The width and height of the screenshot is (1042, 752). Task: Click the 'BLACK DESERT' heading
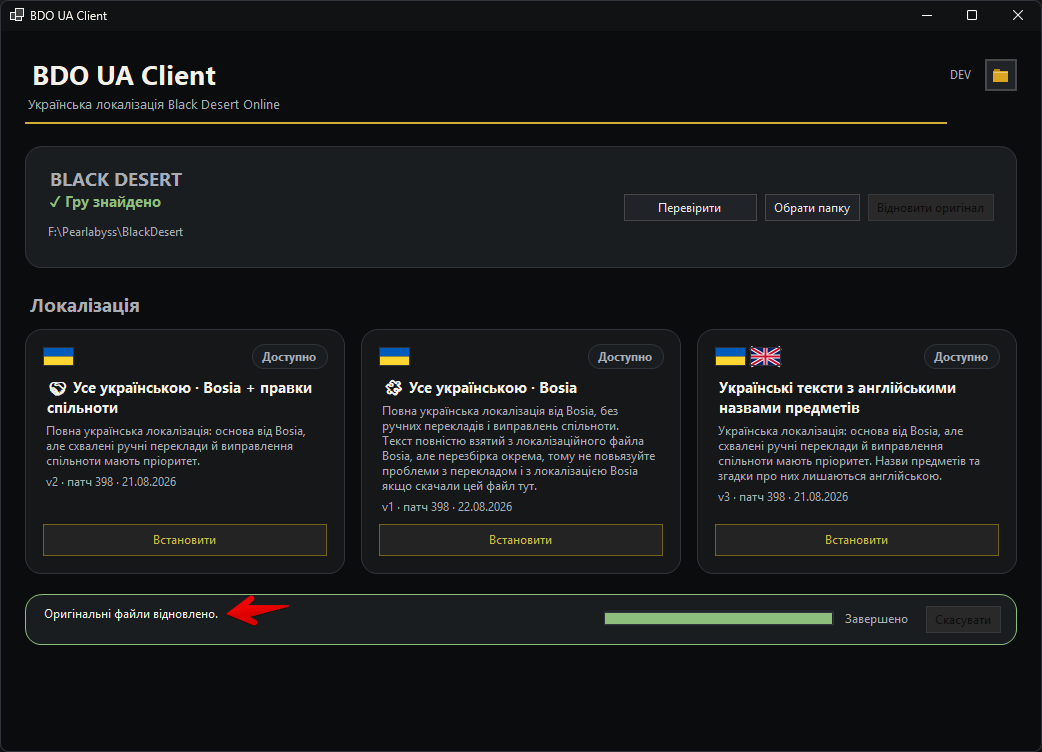116,179
